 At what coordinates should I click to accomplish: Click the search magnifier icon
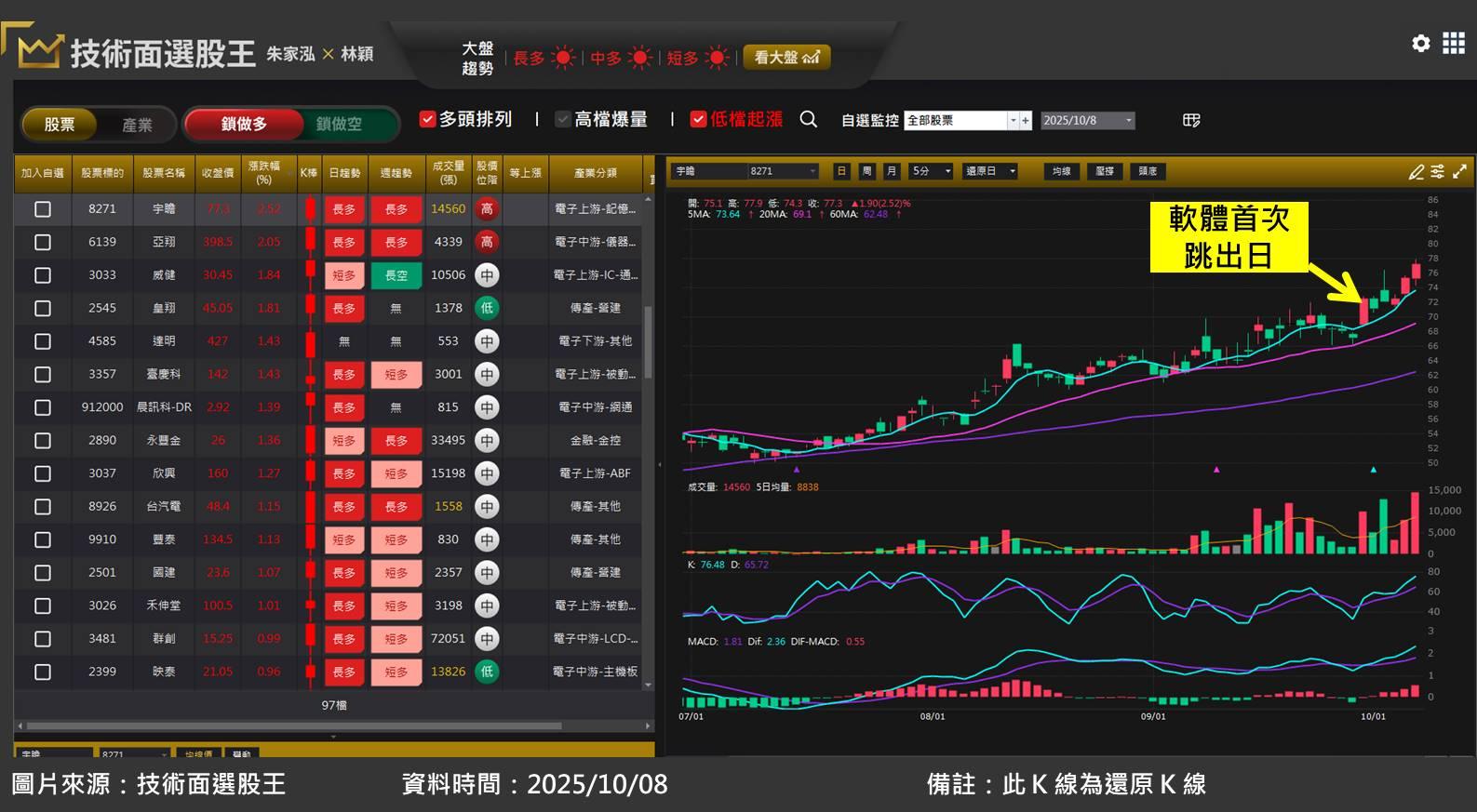click(x=809, y=120)
